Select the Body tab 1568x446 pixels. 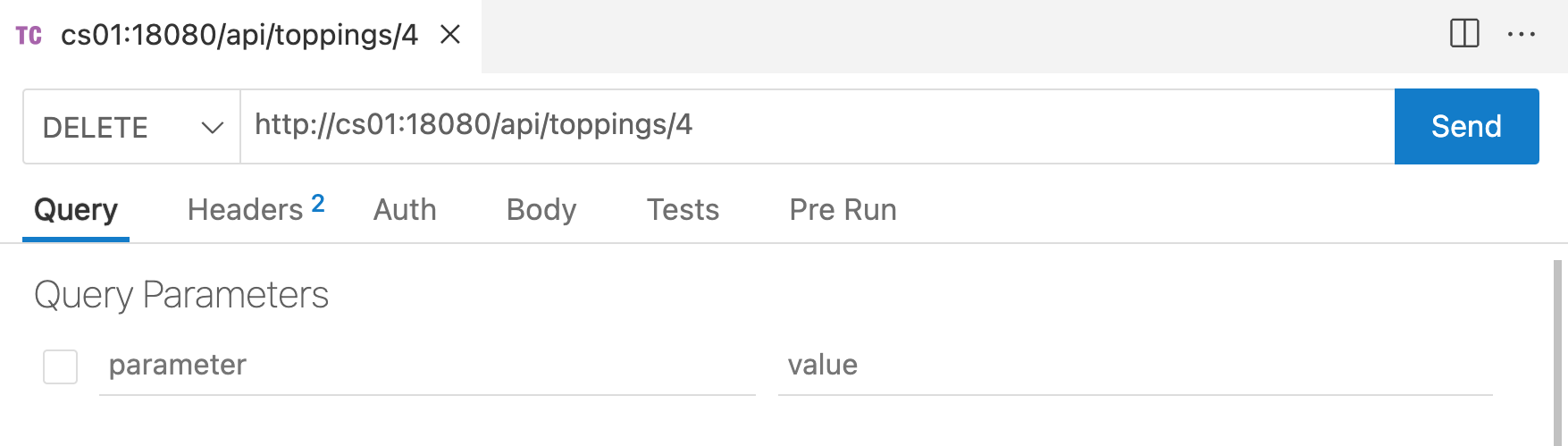click(541, 209)
